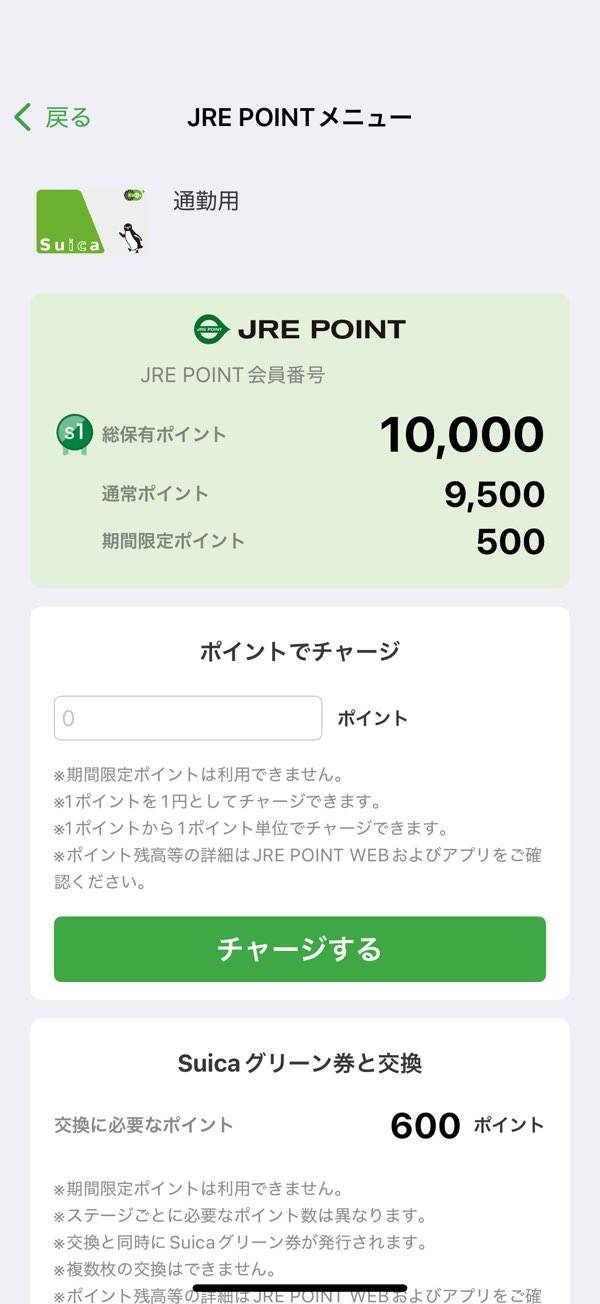The width and height of the screenshot is (600, 1304).
Task: Select the 通勤用 card name
Action: click(x=206, y=201)
